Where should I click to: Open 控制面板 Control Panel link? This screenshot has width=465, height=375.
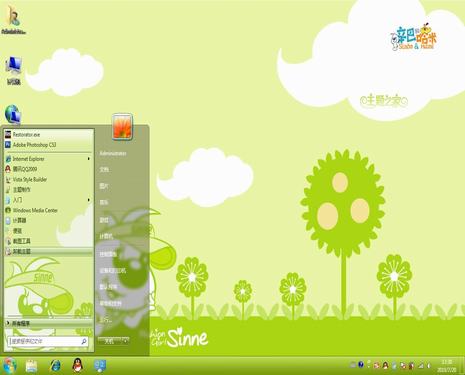108,254
